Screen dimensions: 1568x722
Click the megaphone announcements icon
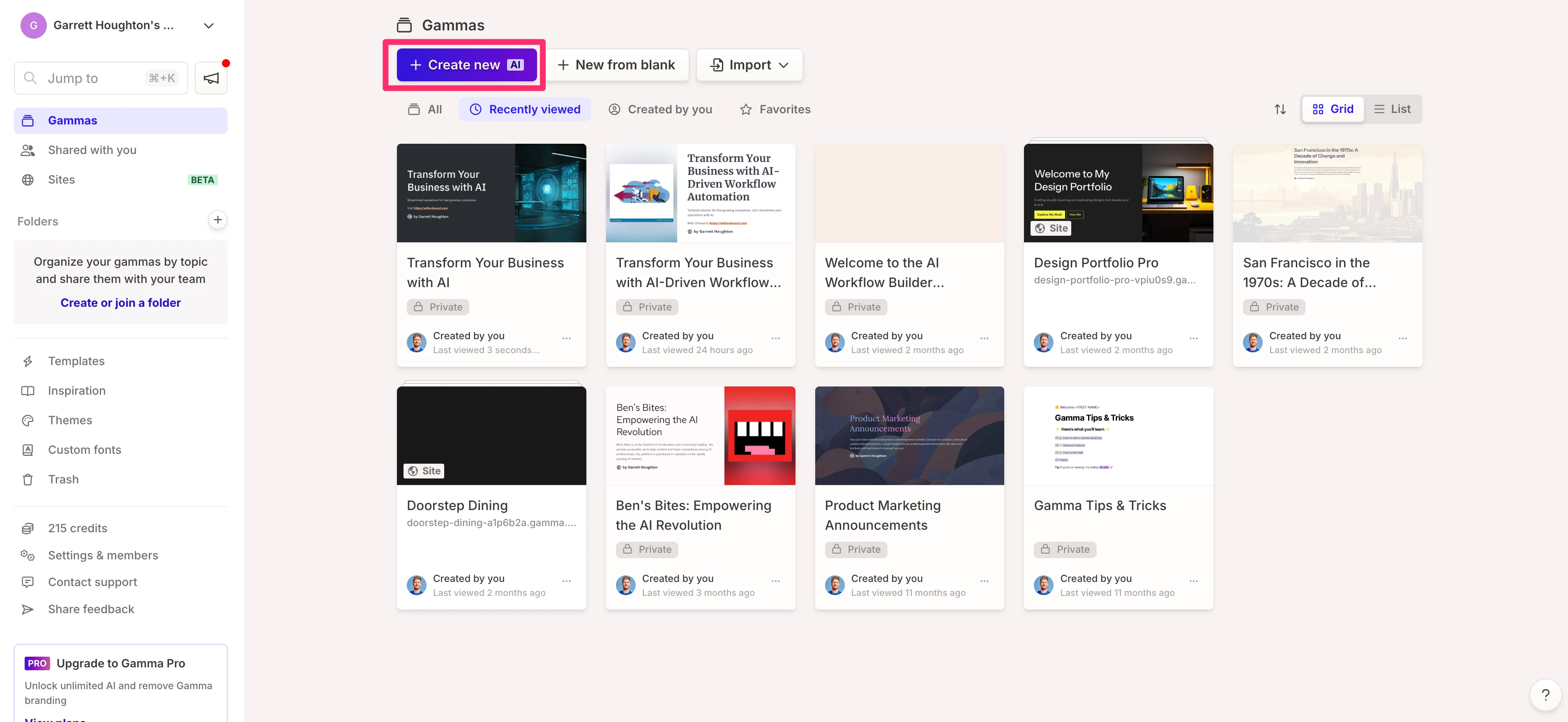tap(211, 78)
